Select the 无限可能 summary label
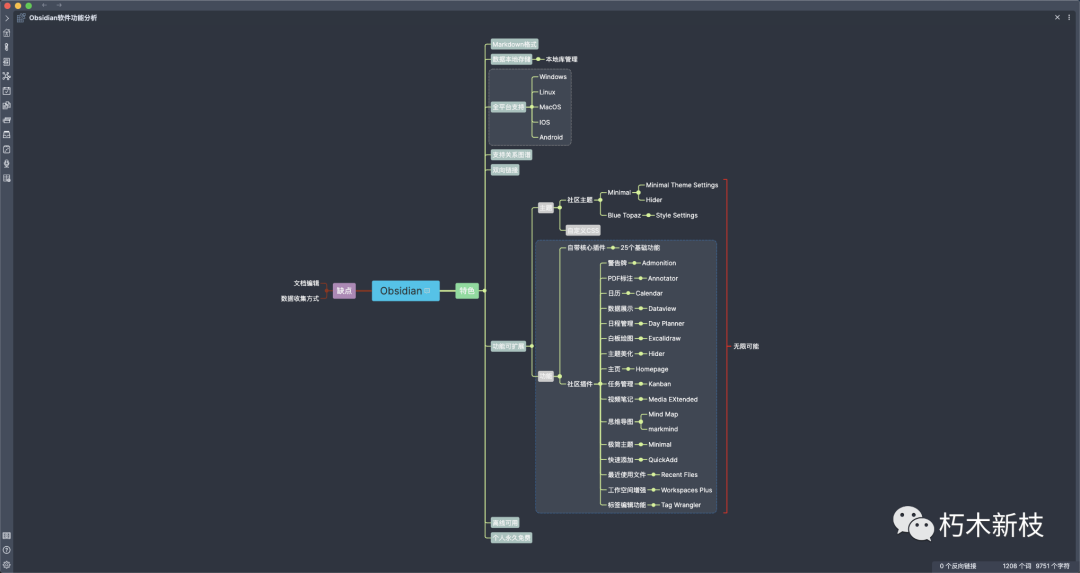This screenshot has width=1080, height=573. pos(746,346)
